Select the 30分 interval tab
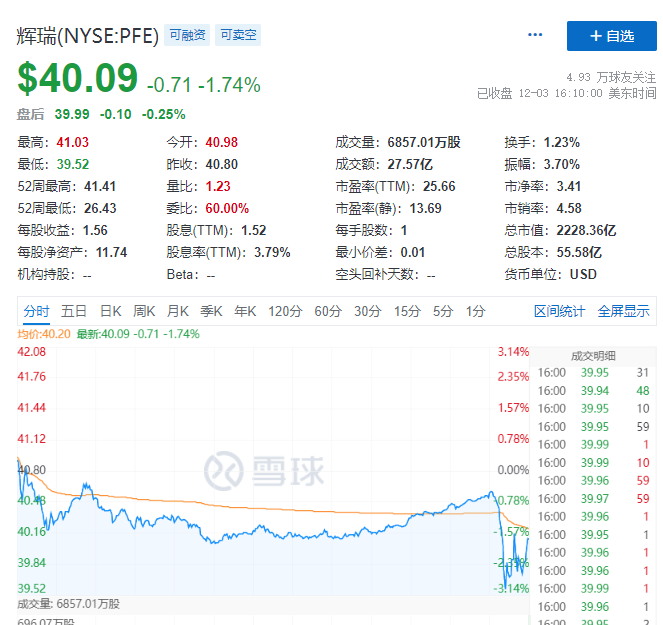 tap(367, 311)
